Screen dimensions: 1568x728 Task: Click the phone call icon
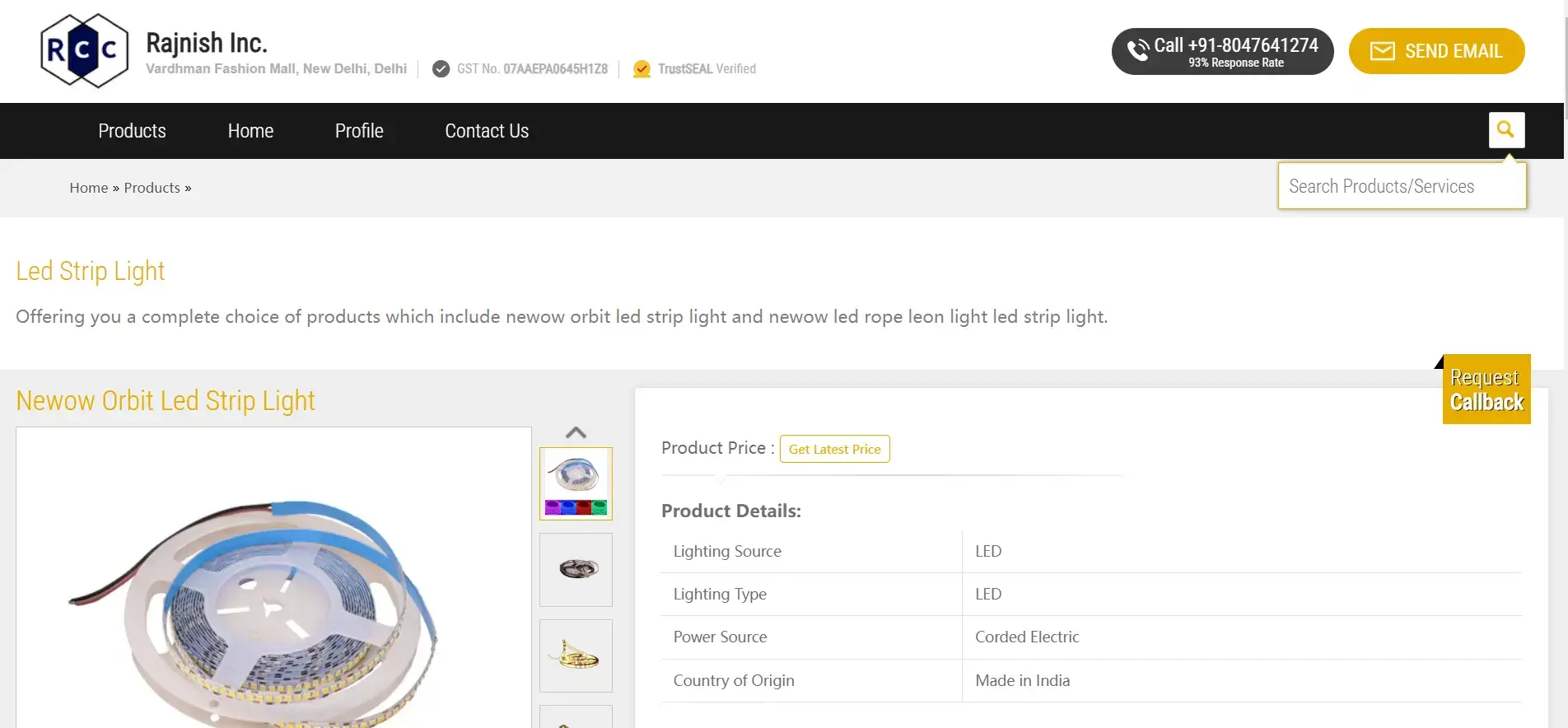click(x=1137, y=51)
